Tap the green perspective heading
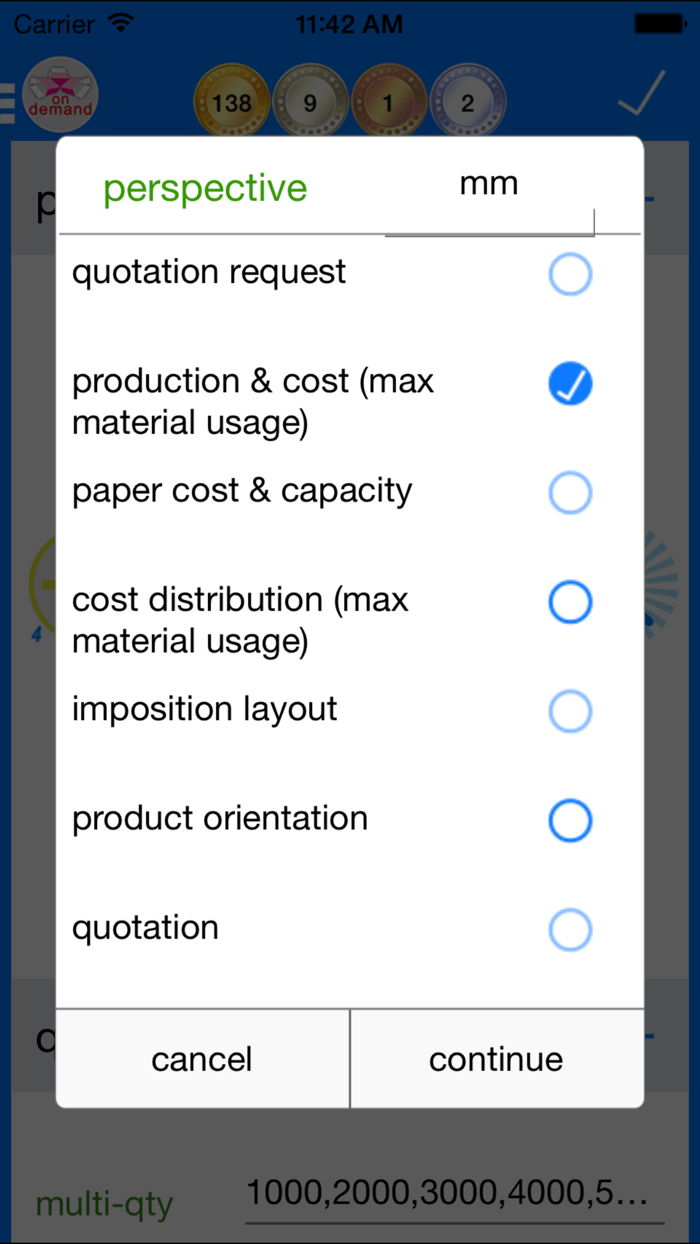The width and height of the screenshot is (700, 1244). pyautogui.click(x=205, y=188)
